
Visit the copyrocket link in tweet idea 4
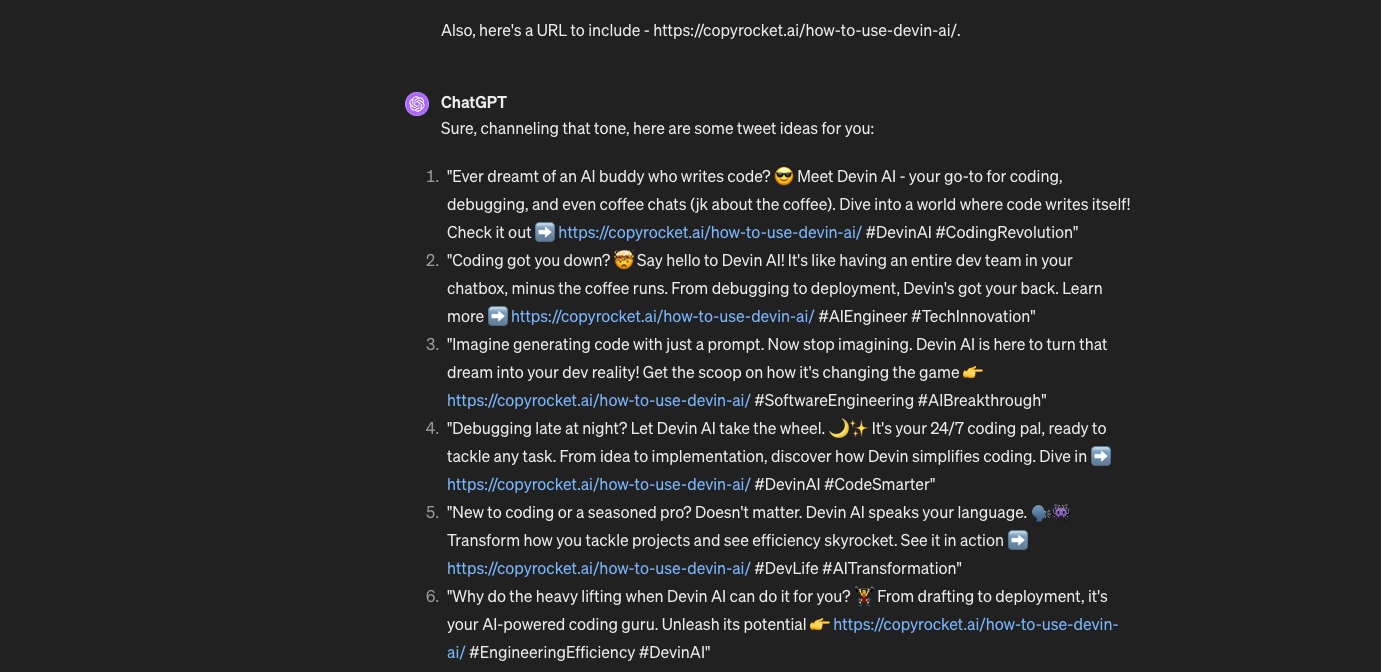click(598, 484)
